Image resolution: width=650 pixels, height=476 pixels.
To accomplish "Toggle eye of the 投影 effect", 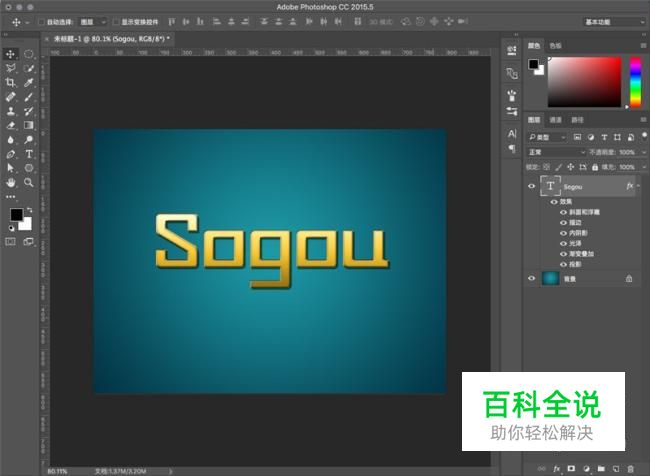I will click(x=563, y=264).
